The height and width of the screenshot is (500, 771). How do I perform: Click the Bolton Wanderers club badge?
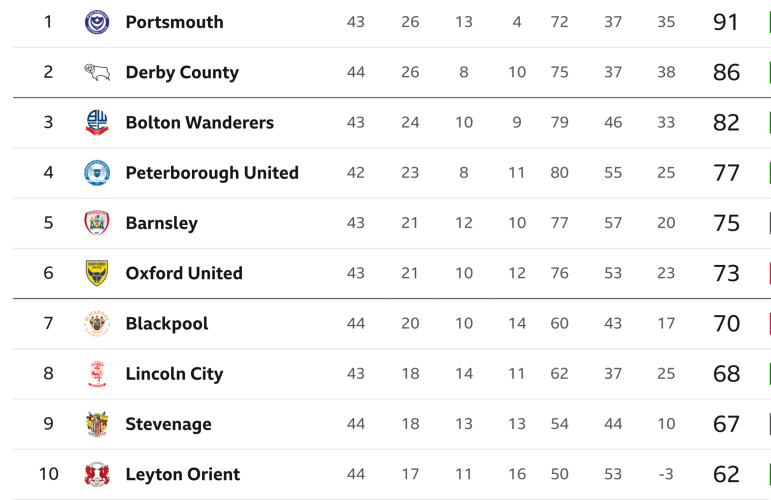(x=97, y=123)
